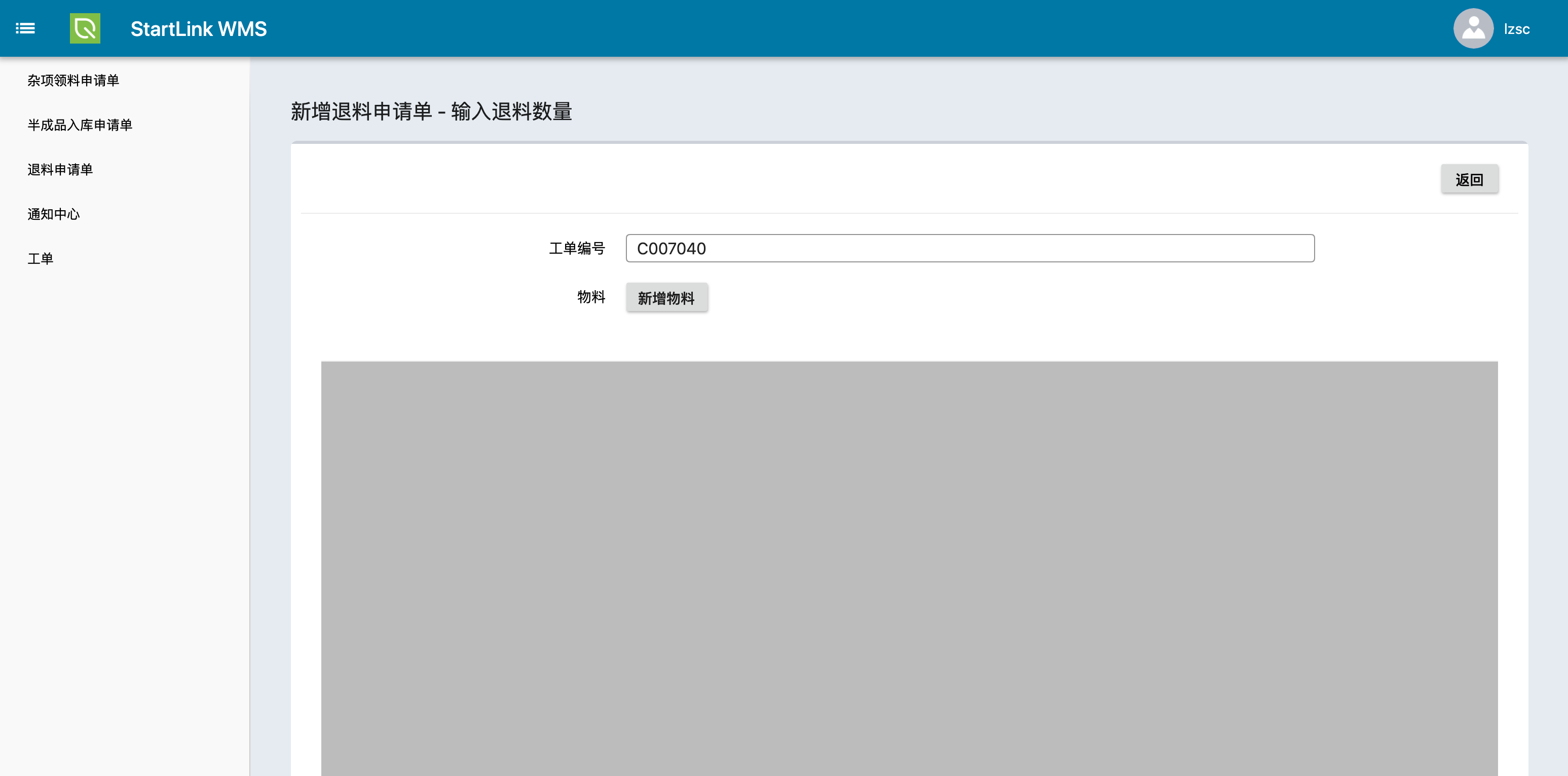
Task: Open 半成品入库申请单 in sidebar
Action: 80,125
